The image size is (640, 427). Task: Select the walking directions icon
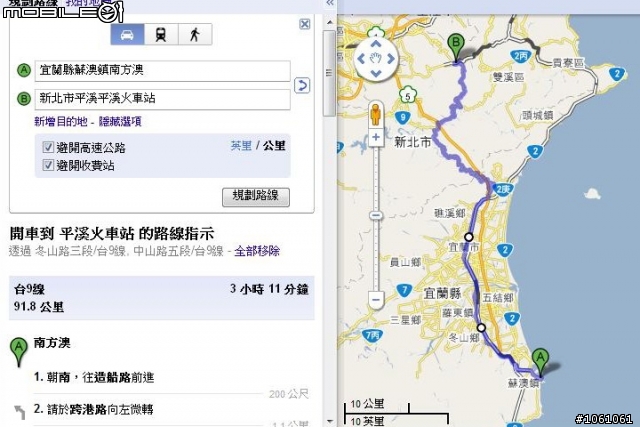click(195, 34)
